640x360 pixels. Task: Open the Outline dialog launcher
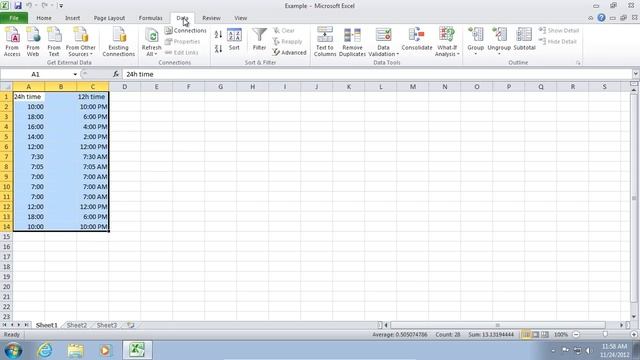click(578, 63)
